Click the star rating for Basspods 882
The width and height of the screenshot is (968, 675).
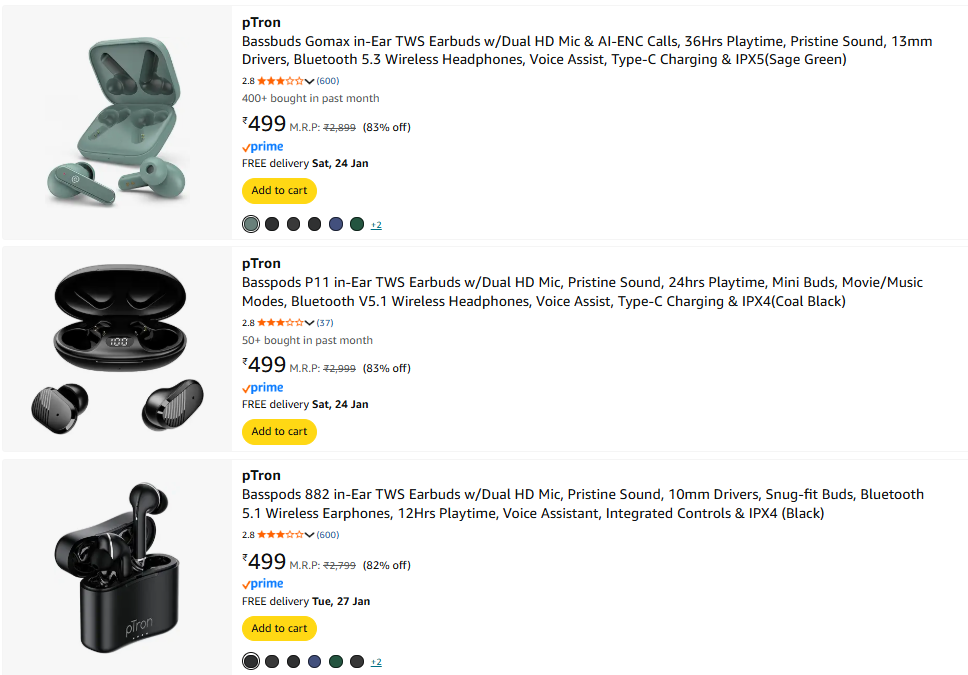coord(280,535)
